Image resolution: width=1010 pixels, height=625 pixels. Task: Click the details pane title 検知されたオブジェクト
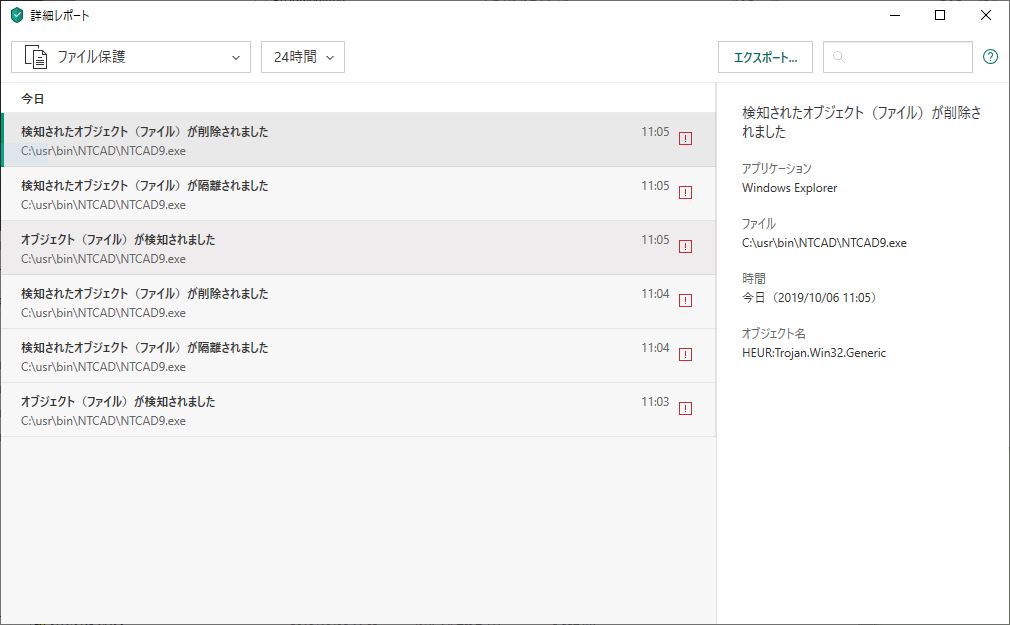pos(862,122)
